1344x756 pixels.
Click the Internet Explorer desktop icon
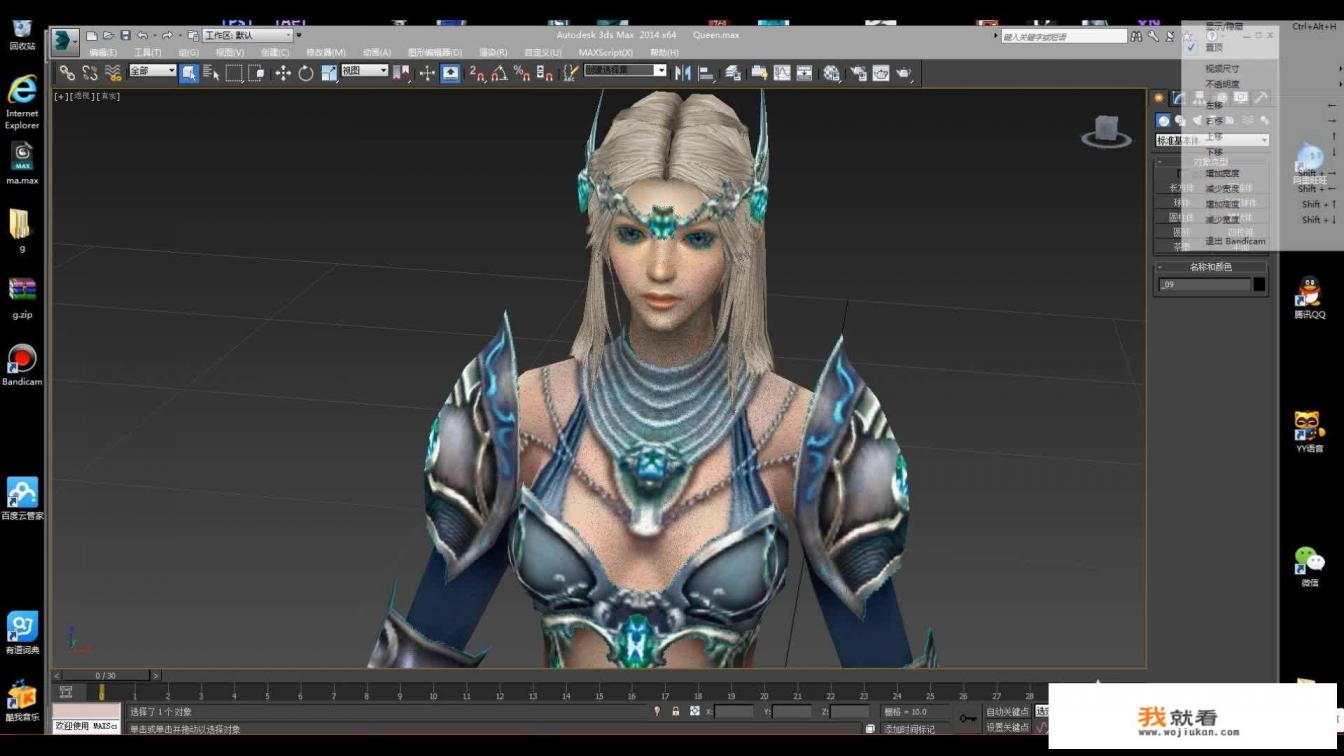point(22,102)
